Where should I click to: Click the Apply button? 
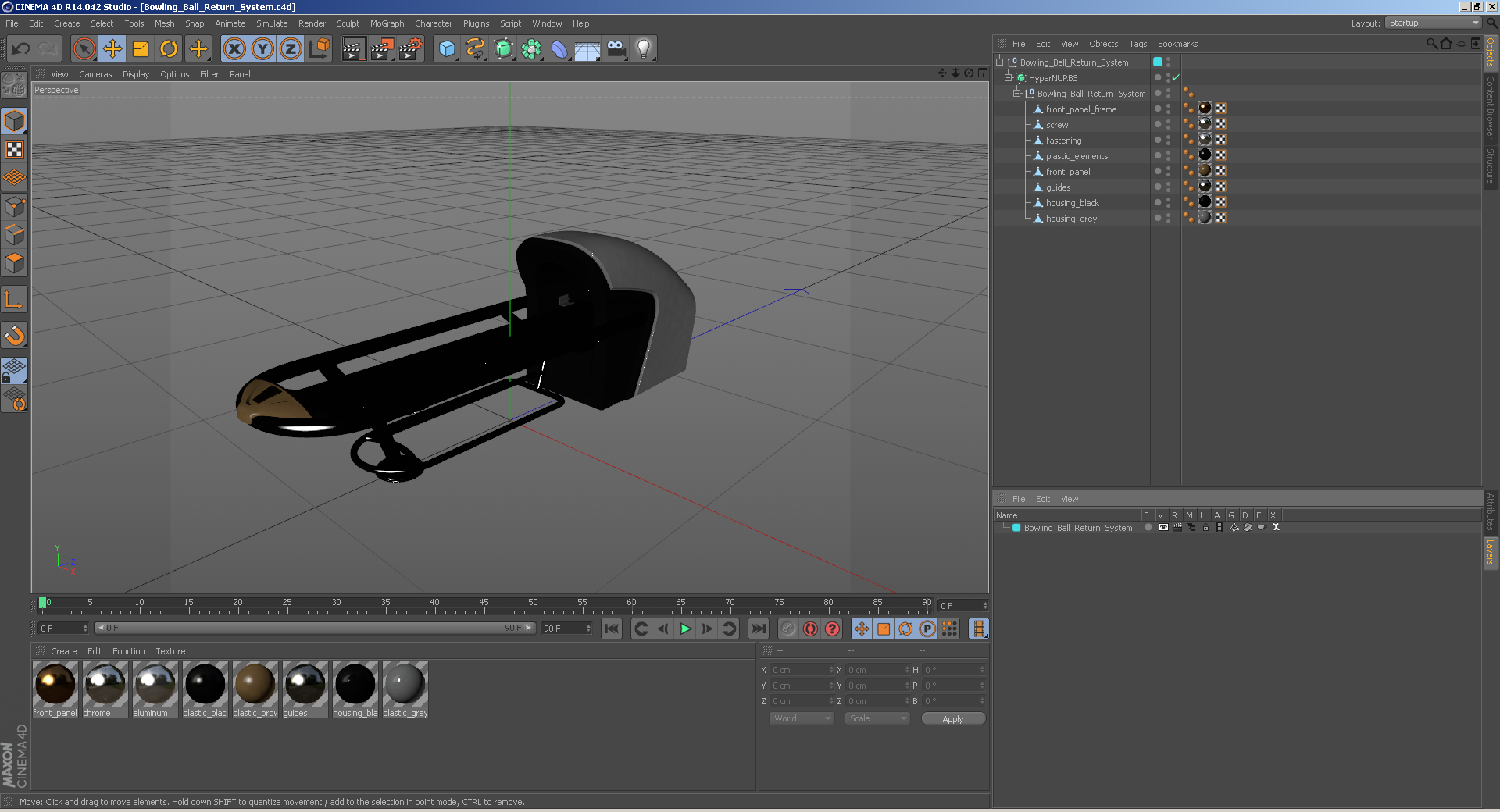(x=953, y=718)
